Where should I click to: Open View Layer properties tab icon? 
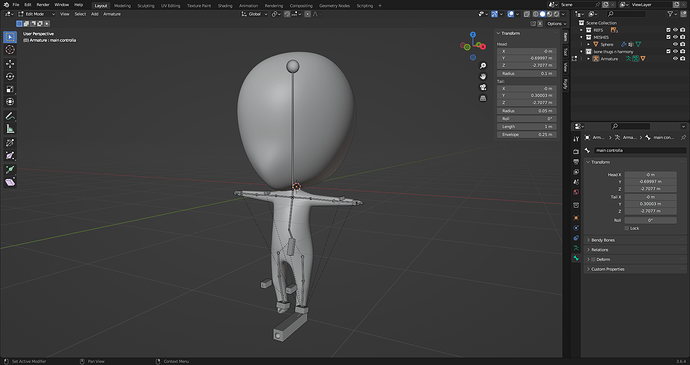576,172
